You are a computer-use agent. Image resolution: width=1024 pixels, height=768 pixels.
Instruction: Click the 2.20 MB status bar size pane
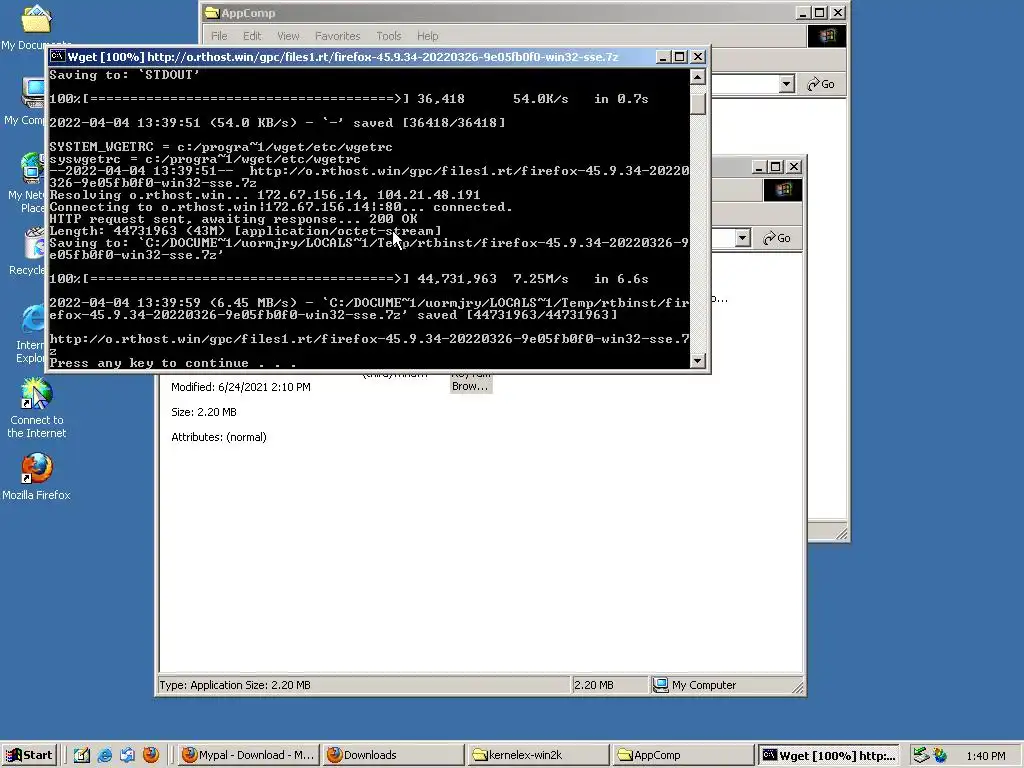pos(610,684)
